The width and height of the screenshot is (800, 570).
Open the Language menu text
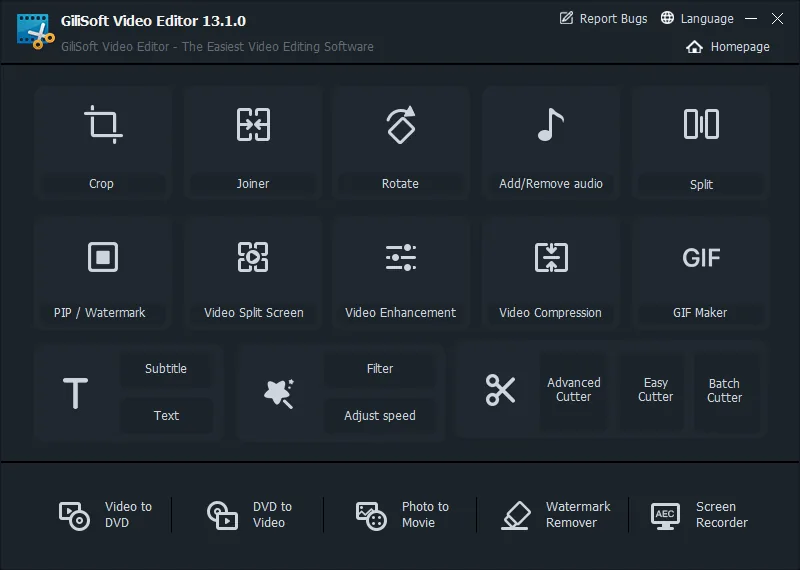pos(707,19)
